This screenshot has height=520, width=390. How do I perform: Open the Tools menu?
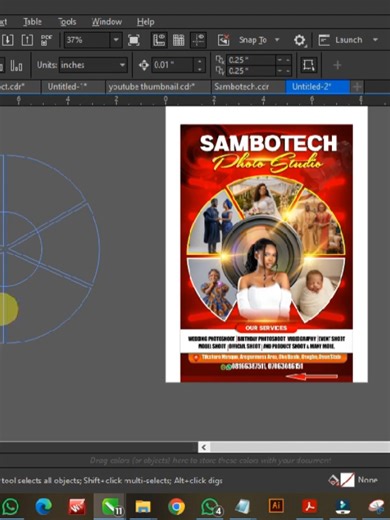67,22
